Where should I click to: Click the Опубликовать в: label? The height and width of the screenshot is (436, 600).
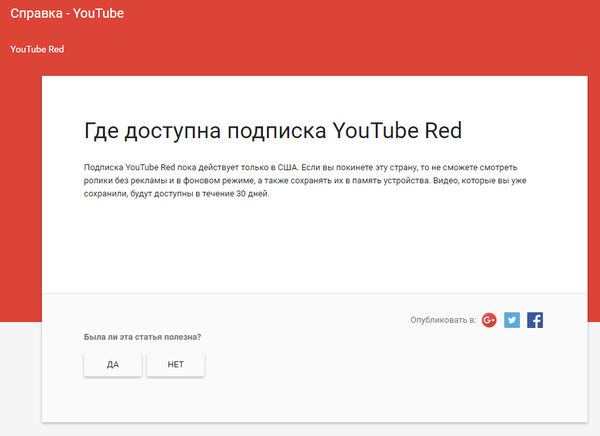pyautogui.click(x=443, y=320)
